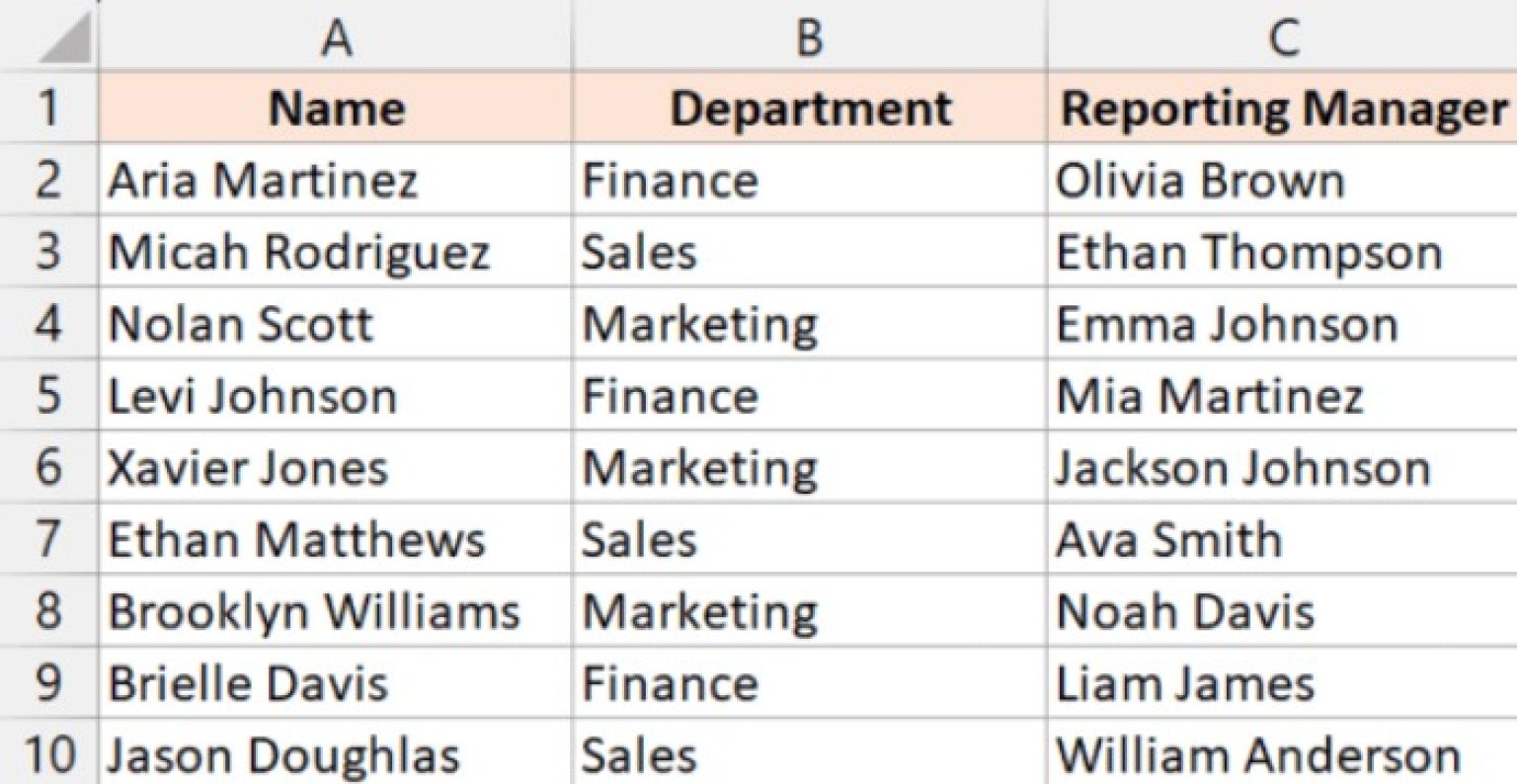Select the cell containing Micah Rodriguez

[336, 252]
